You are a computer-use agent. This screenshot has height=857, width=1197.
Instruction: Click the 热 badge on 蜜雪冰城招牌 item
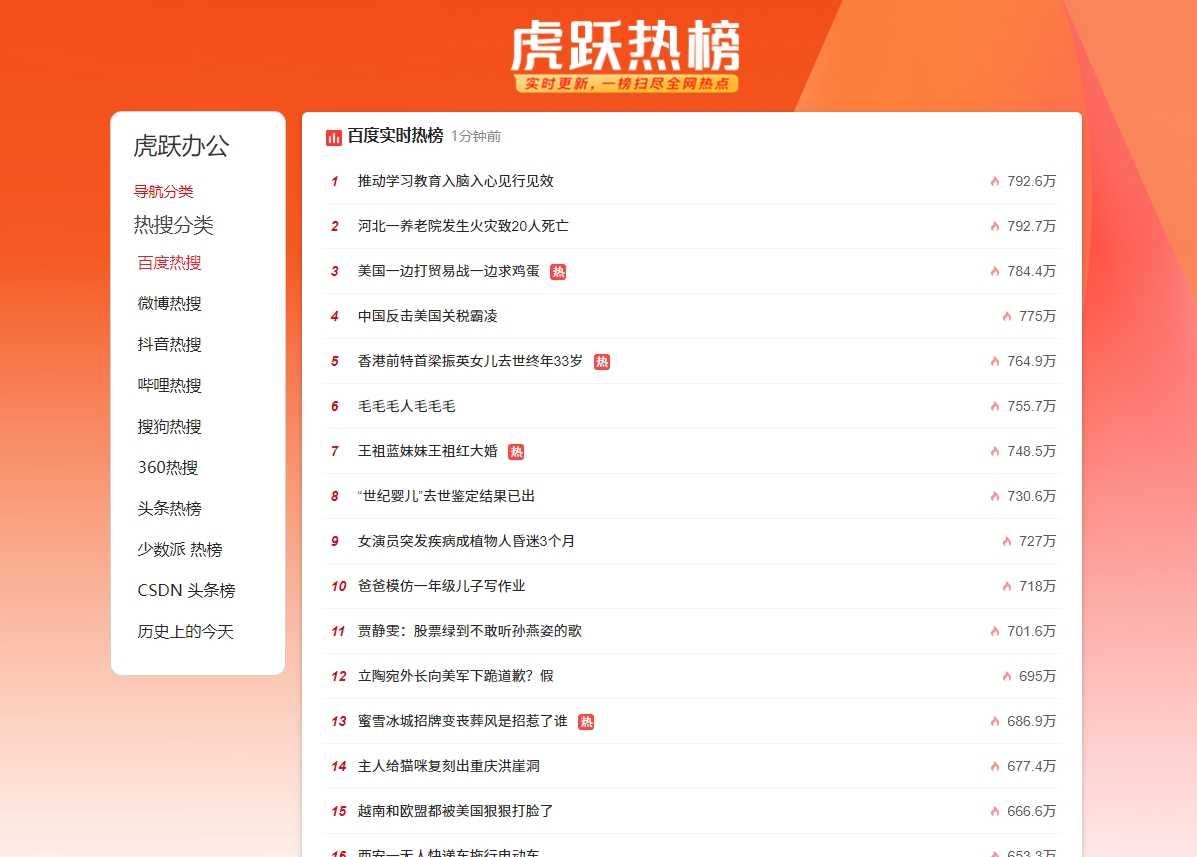coord(586,723)
